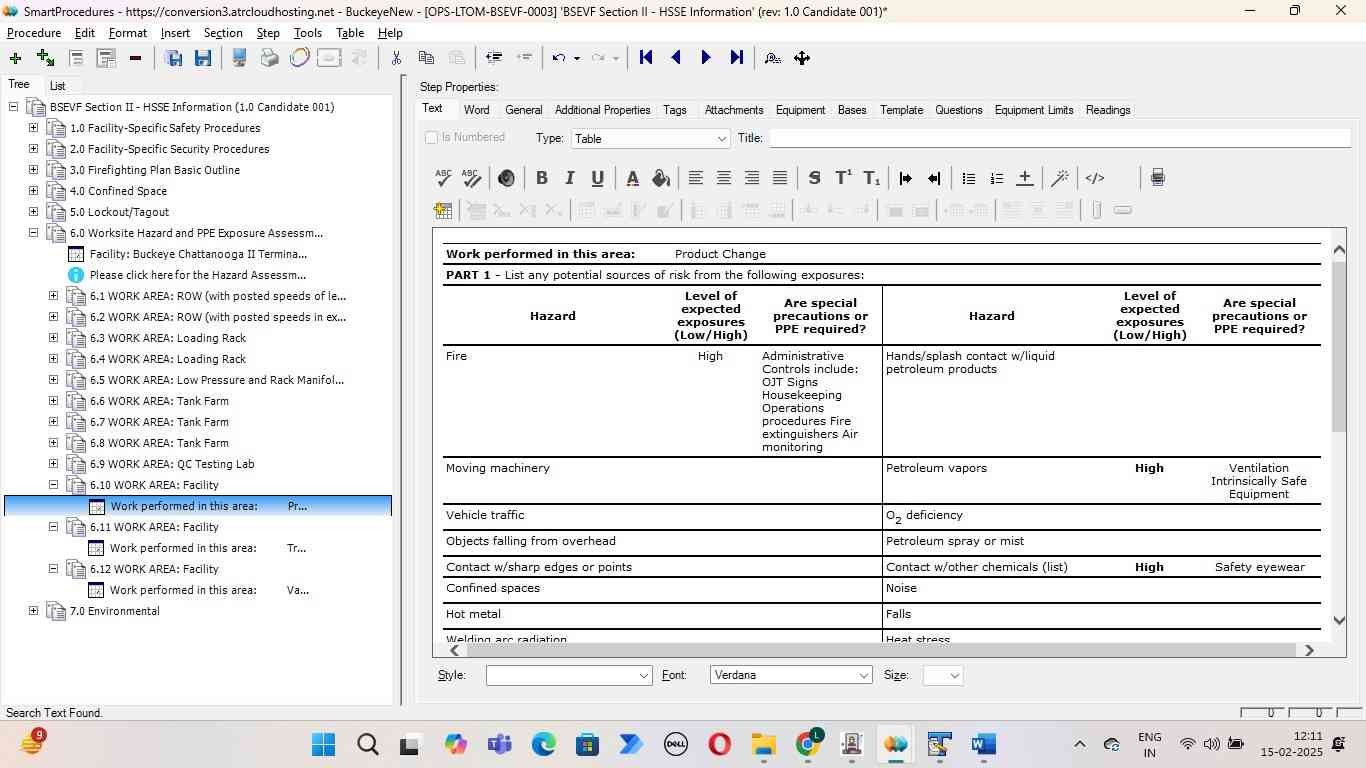Insert numbered list in editor
Viewport: 1366px width, 768px height.
point(997,178)
